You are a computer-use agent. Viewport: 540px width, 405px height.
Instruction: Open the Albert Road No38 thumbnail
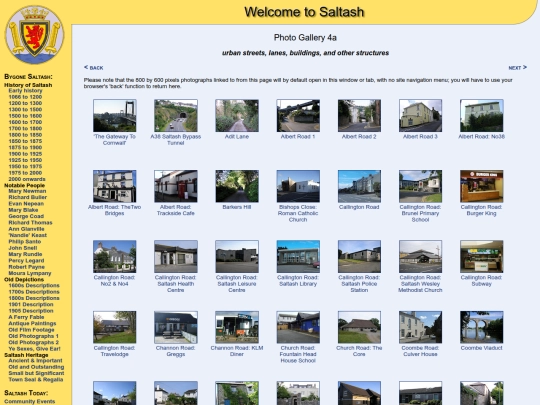pyautogui.click(x=481, y=116)
